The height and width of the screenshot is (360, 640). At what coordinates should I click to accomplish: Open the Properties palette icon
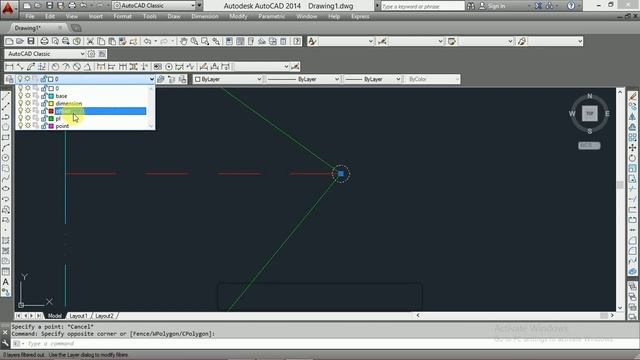[x=229, y=41]
